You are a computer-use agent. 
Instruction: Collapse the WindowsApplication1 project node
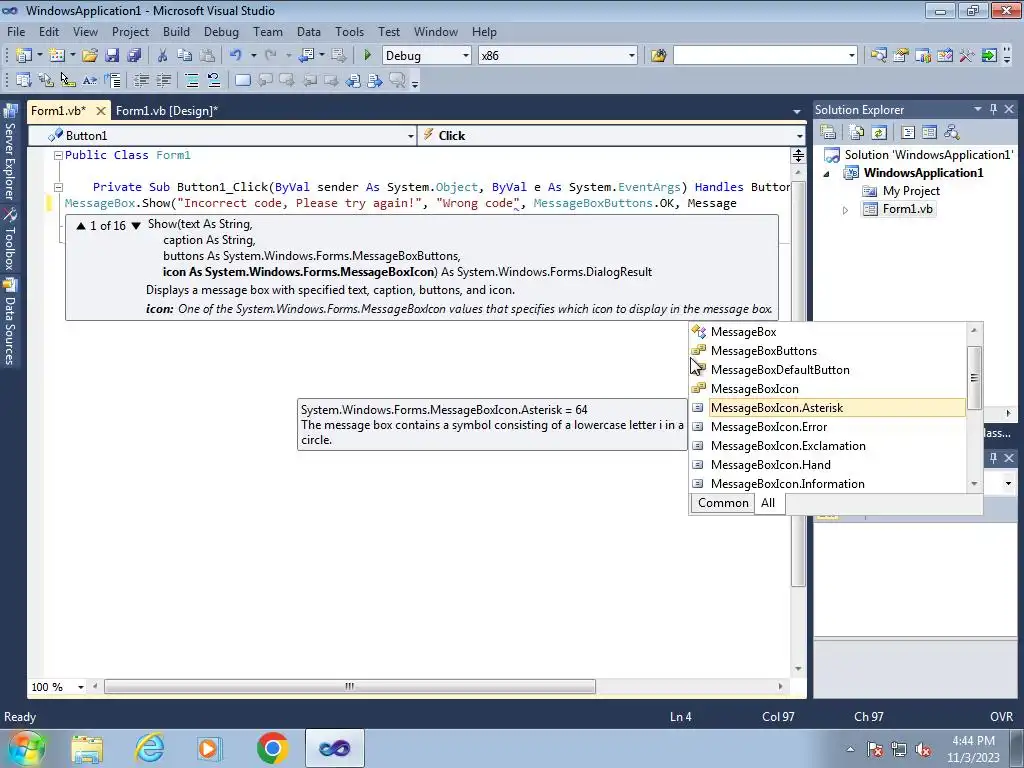click(826, 174)
